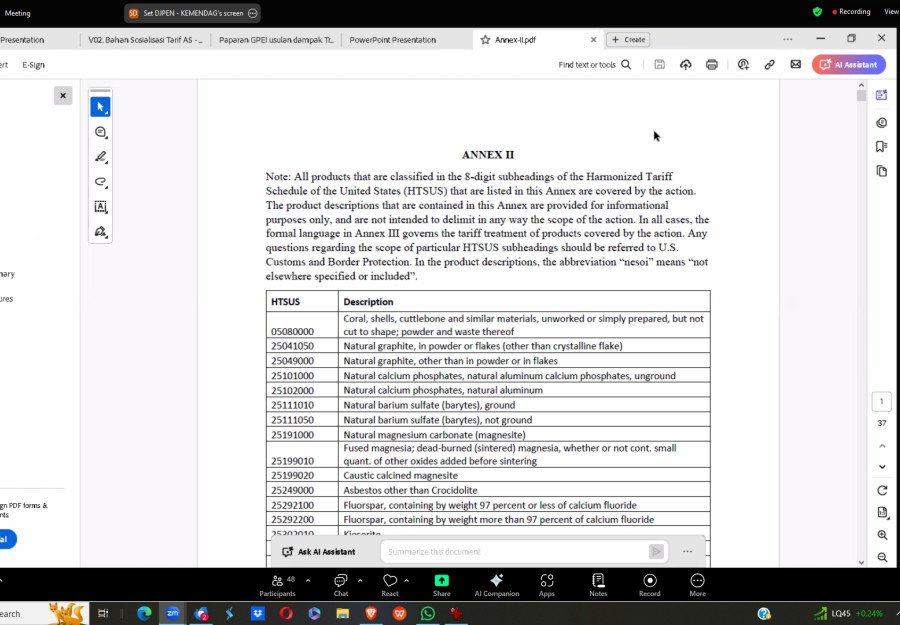The height and width of the screenshot is (625, 900).
Task: Choose the Add comment tool
Action: click(100, 132)
